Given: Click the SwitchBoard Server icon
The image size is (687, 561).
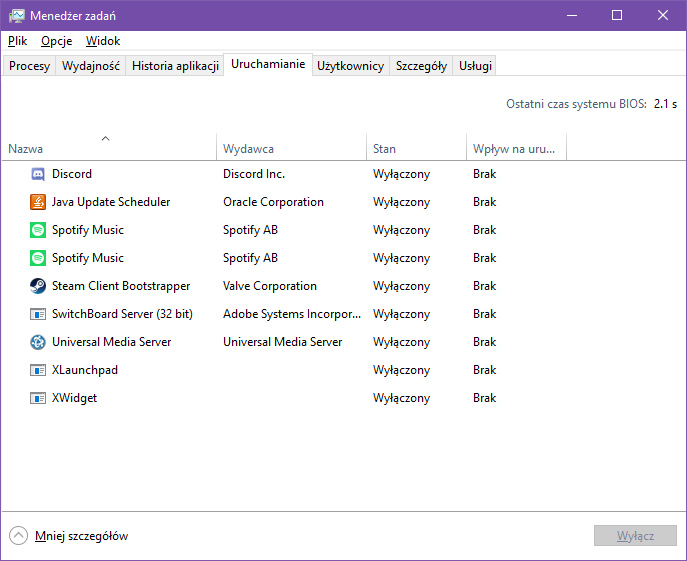Looking at the screenshot, I should (38, 314).
